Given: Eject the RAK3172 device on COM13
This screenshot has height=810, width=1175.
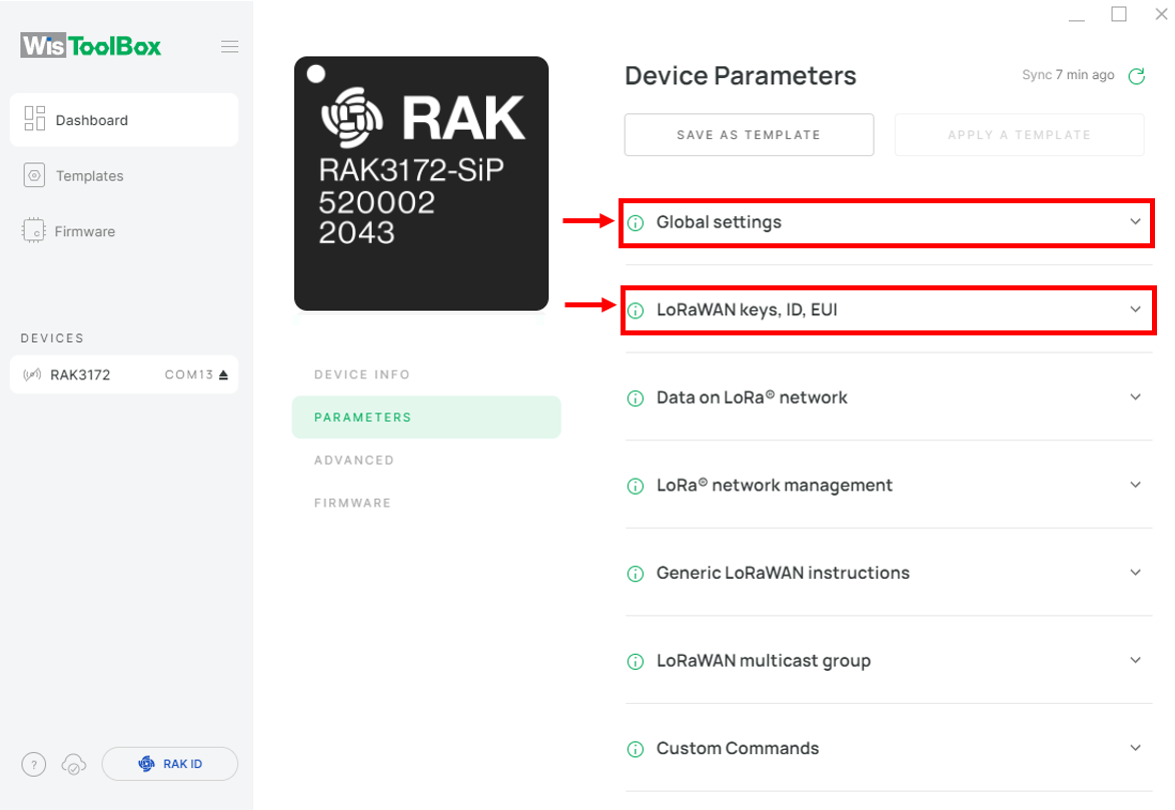Looking at the screenshot, I should pos(223,375).
